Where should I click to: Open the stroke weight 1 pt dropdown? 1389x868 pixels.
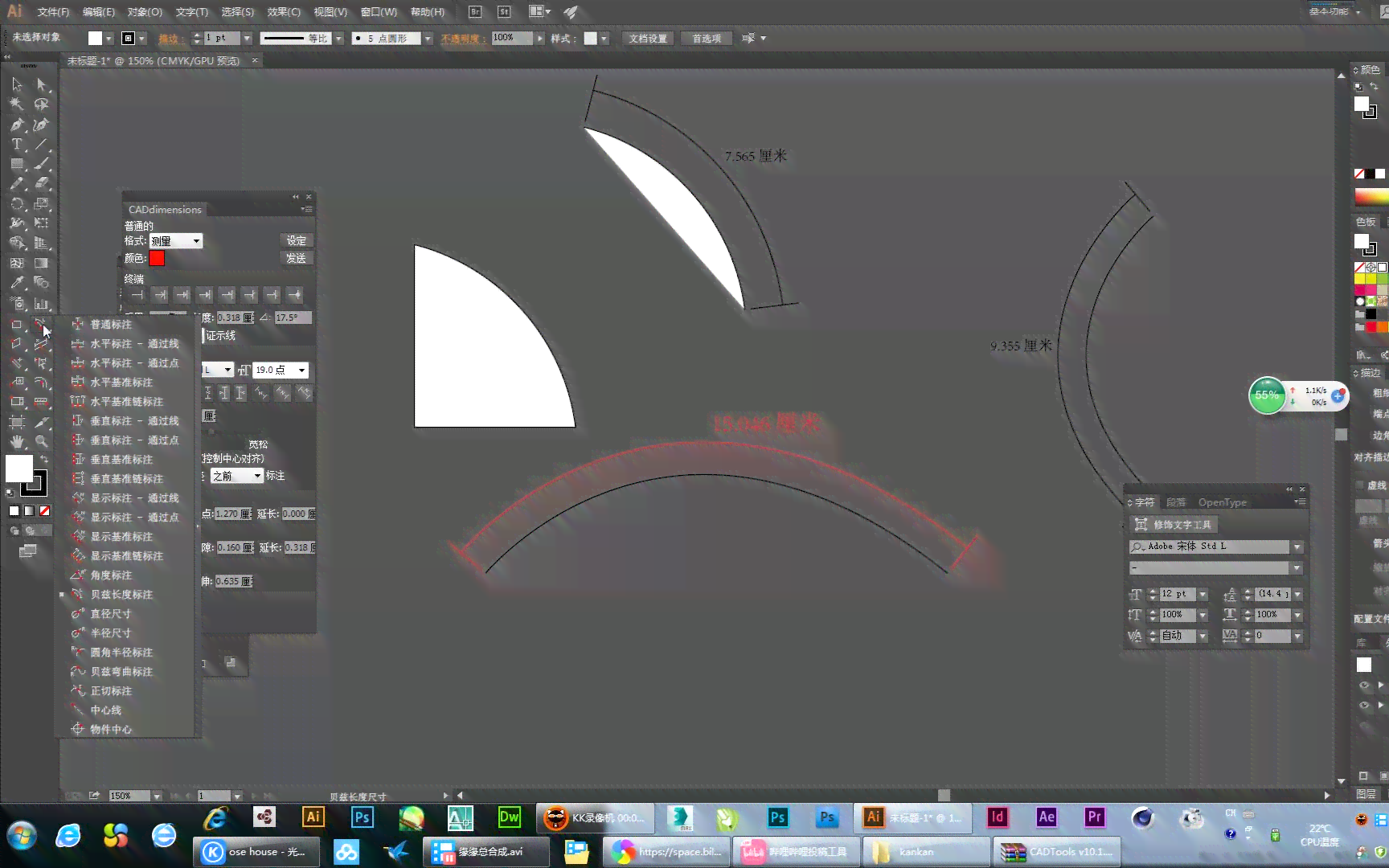click(x=248, y=39)
